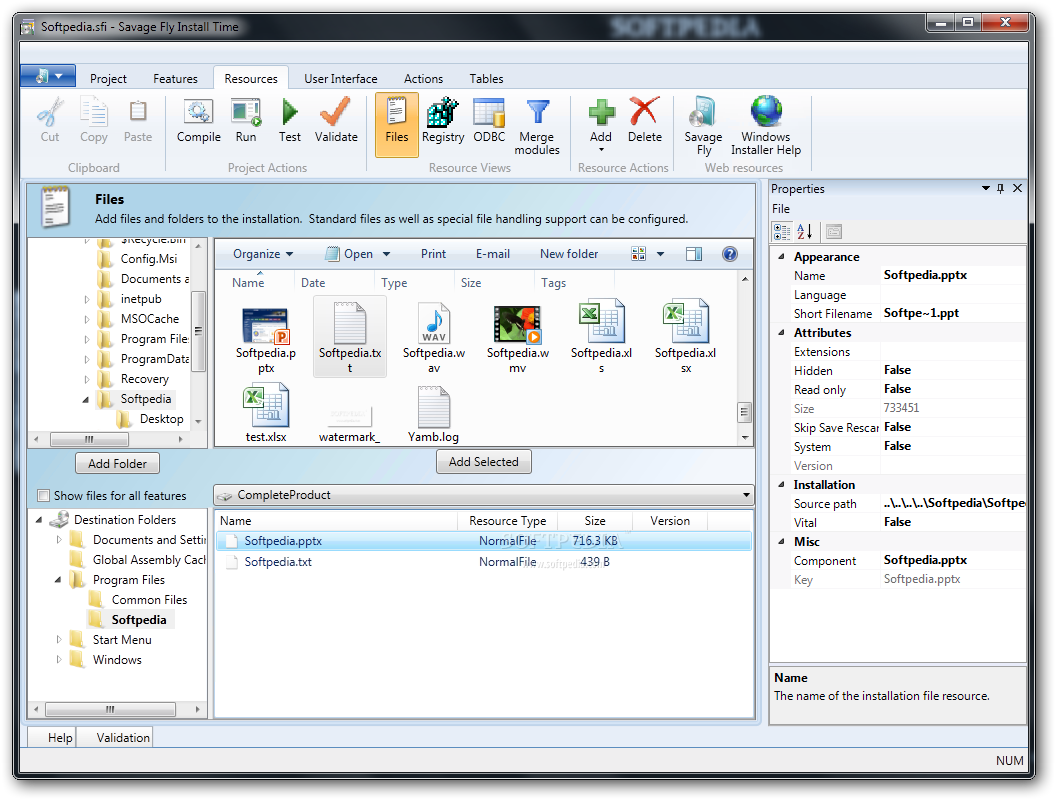This screenshot has height=800, width=1056.
Task: Click the Add Folder button
Action: coord(117,463)
